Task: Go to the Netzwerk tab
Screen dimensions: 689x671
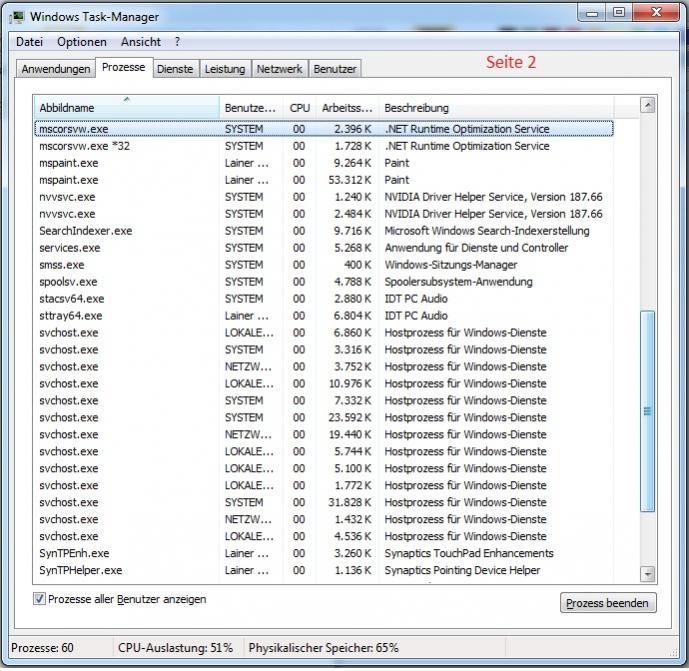Action: tap(279, 69)
